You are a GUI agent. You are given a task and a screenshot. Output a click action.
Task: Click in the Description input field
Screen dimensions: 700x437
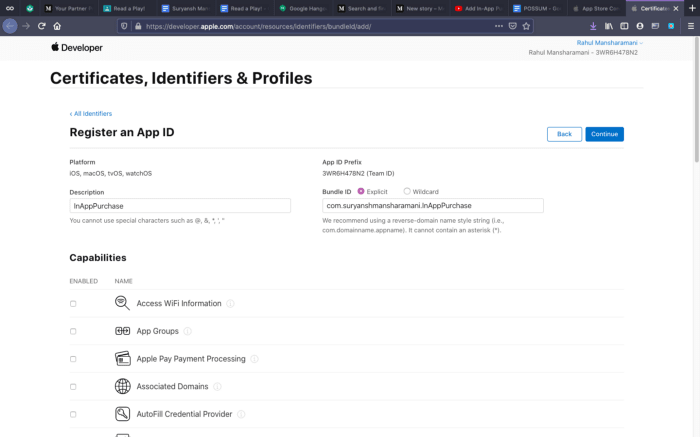[180, 206]
